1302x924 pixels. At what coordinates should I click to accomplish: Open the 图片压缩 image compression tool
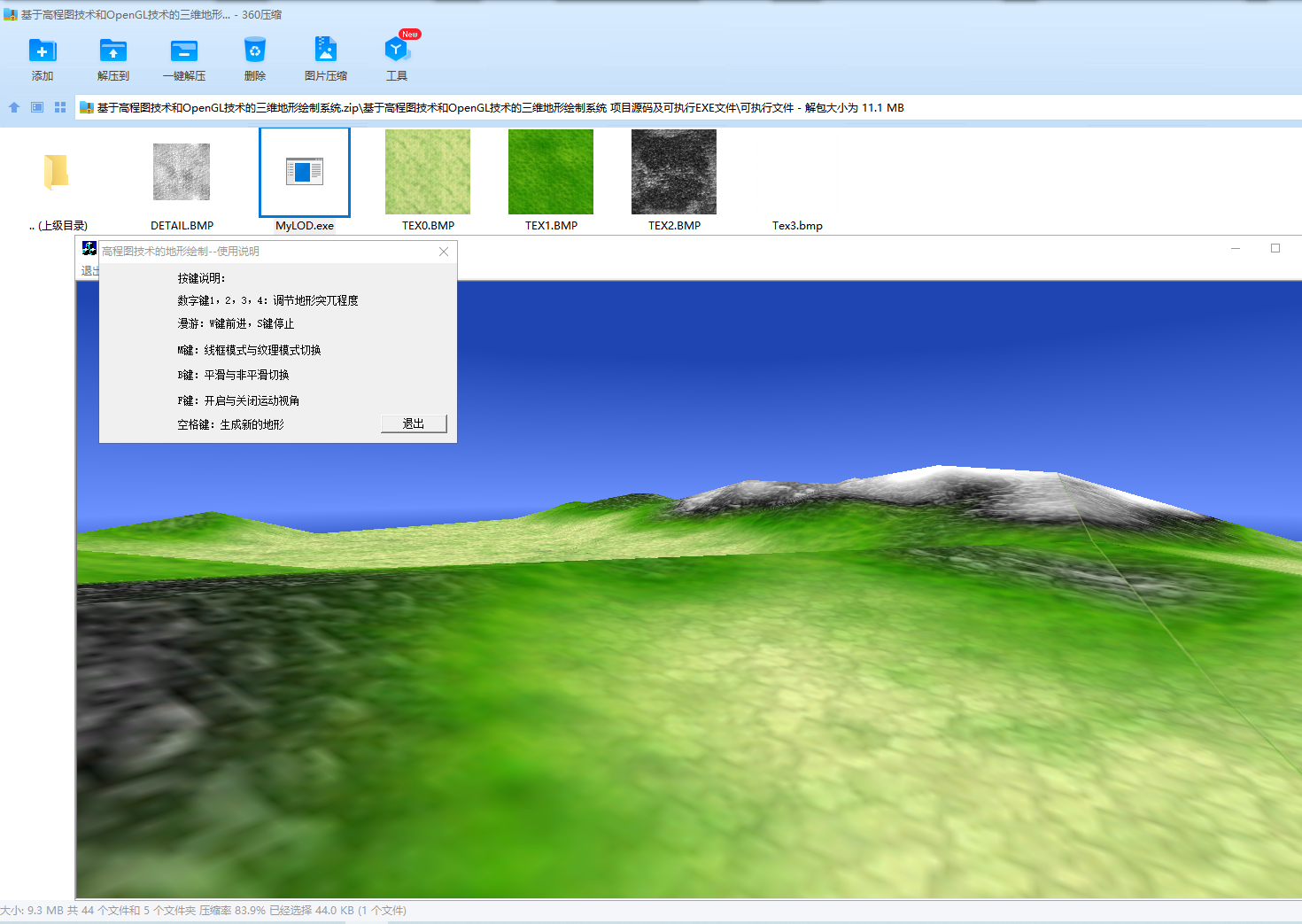coord(326,50)
